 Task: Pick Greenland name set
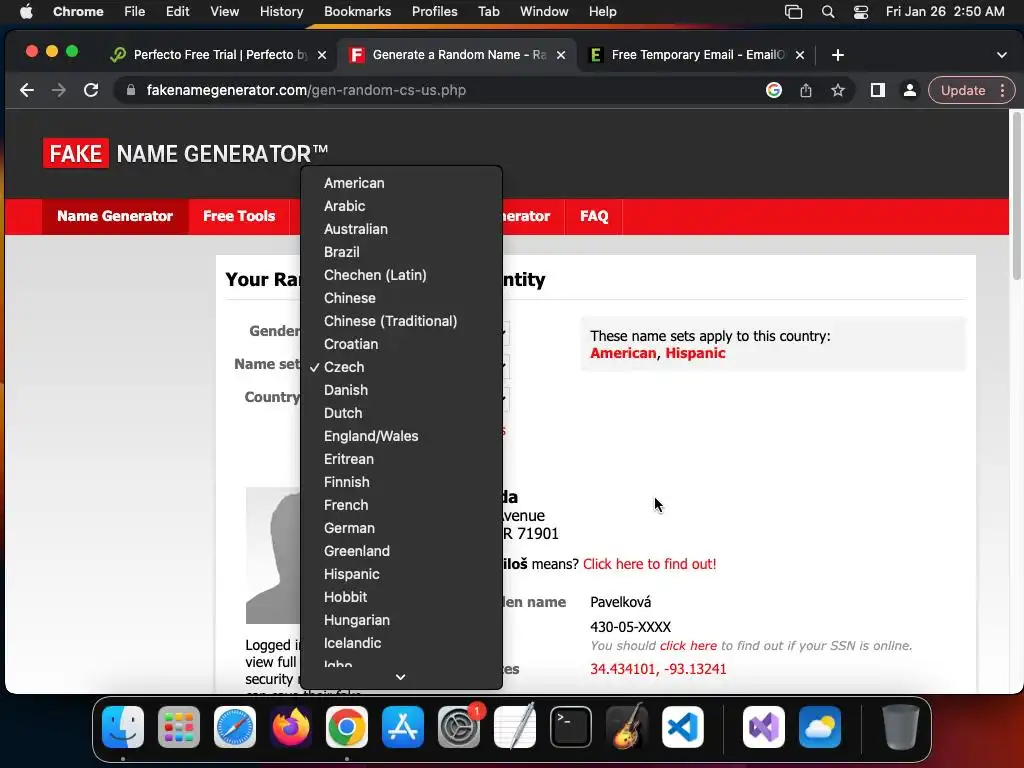click(x=401, y=551)
